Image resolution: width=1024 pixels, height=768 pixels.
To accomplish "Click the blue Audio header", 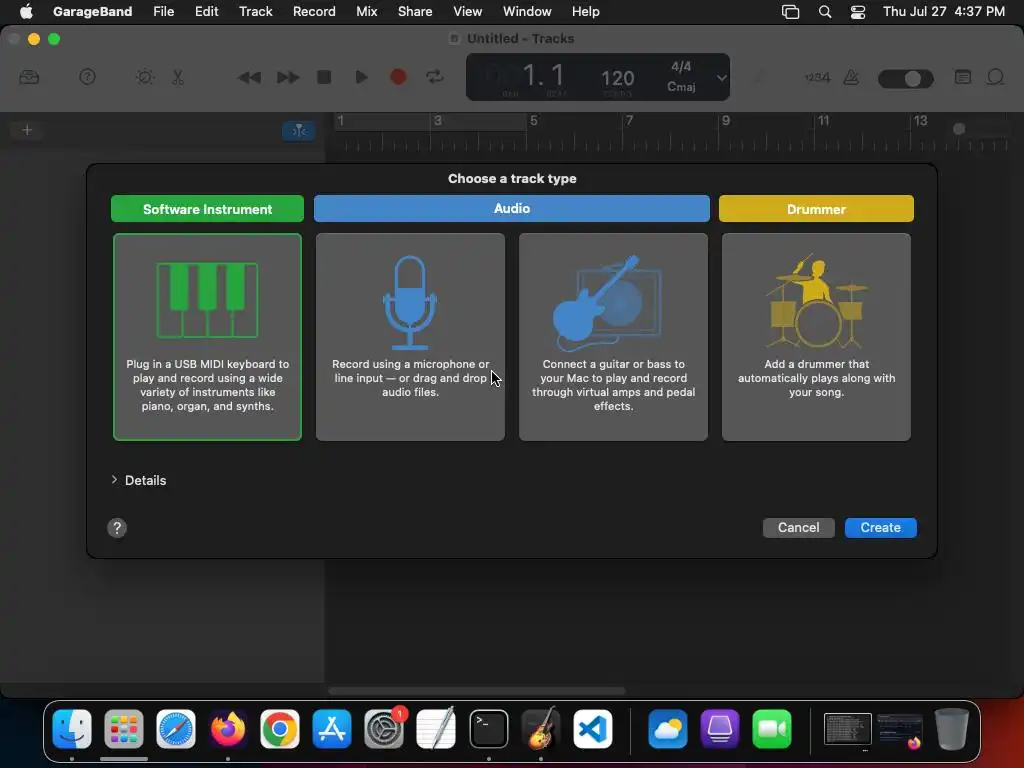I will click(511, 209).
